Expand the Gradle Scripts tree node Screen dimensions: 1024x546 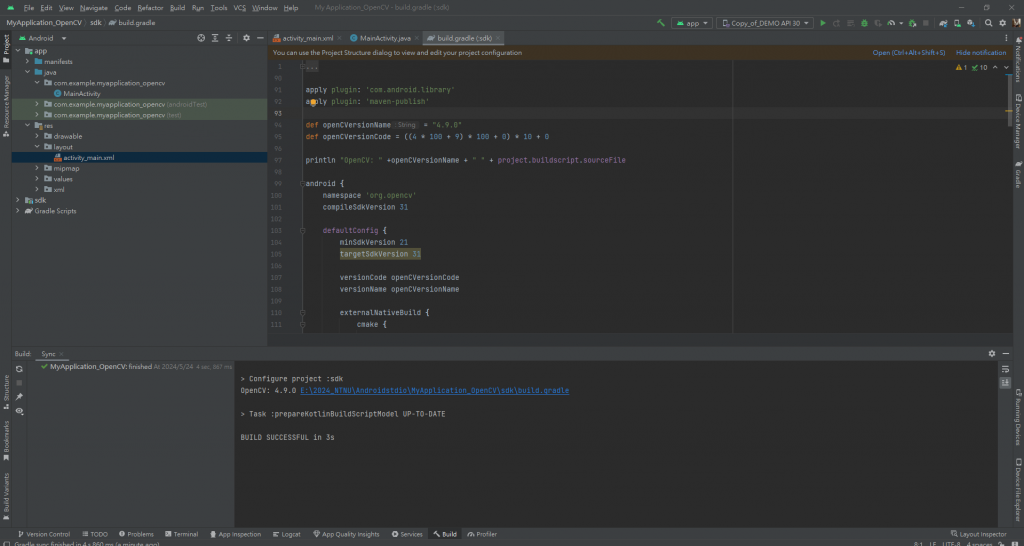(19, 211)
